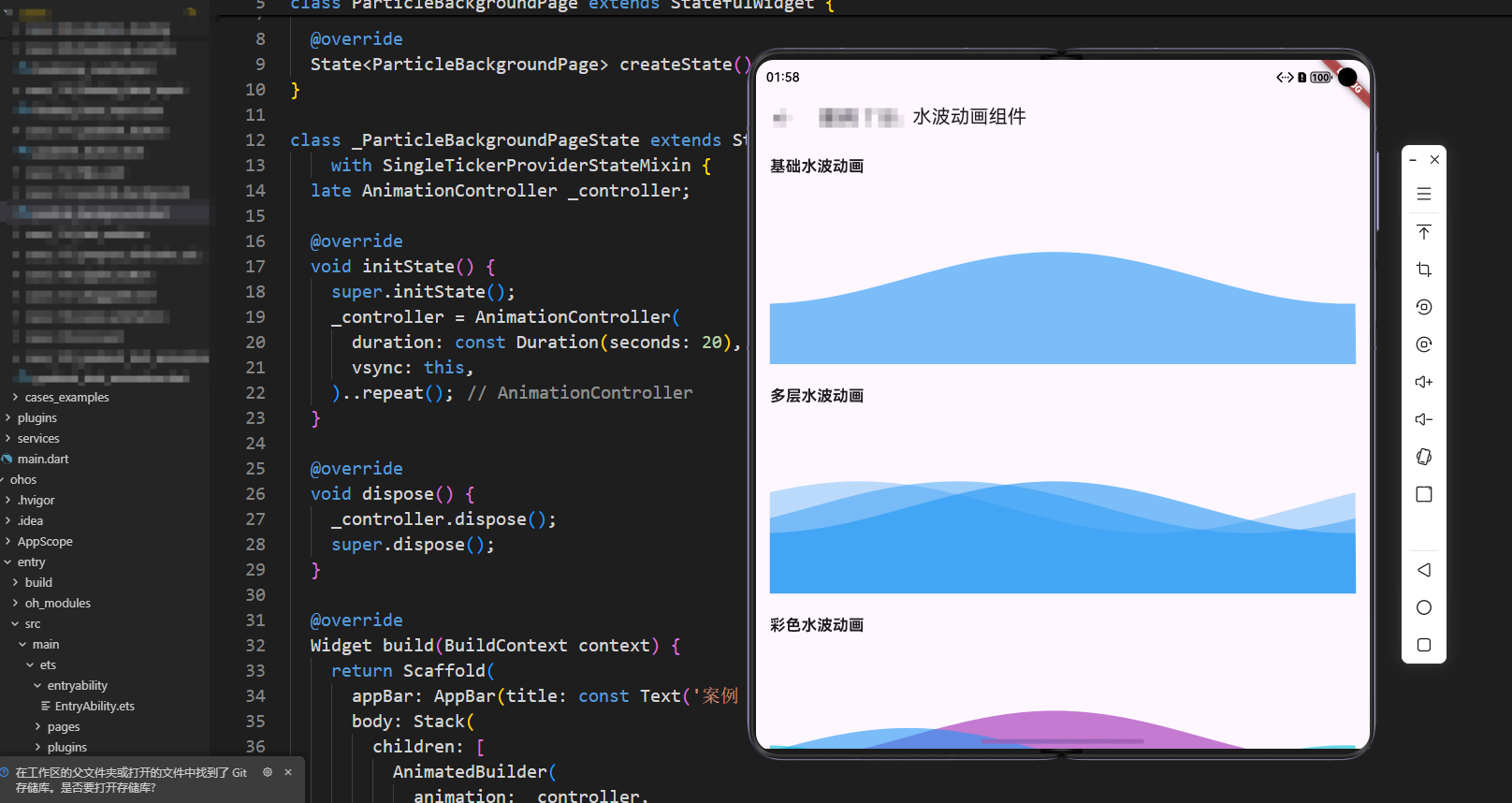Click 'AnimatedBuilder(' in the code

point(475,771)
